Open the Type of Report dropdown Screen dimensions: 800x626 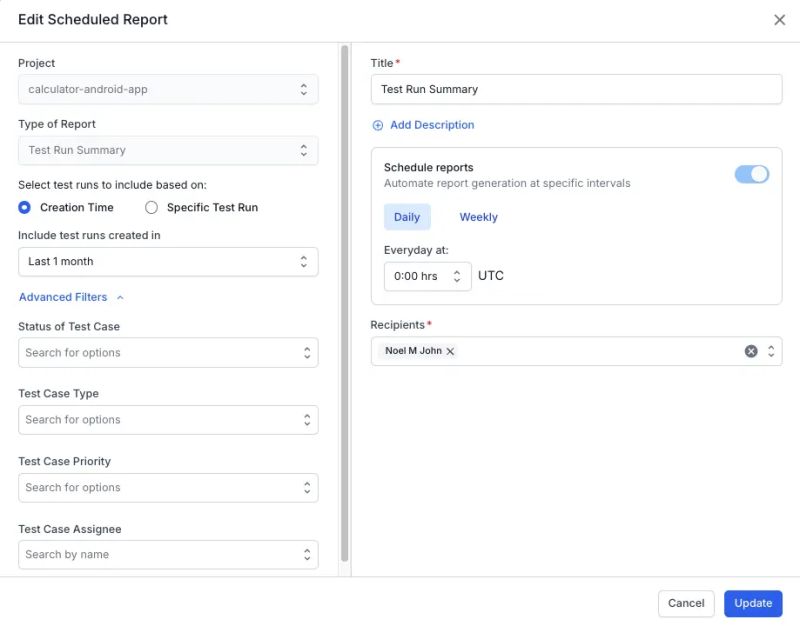168,150
